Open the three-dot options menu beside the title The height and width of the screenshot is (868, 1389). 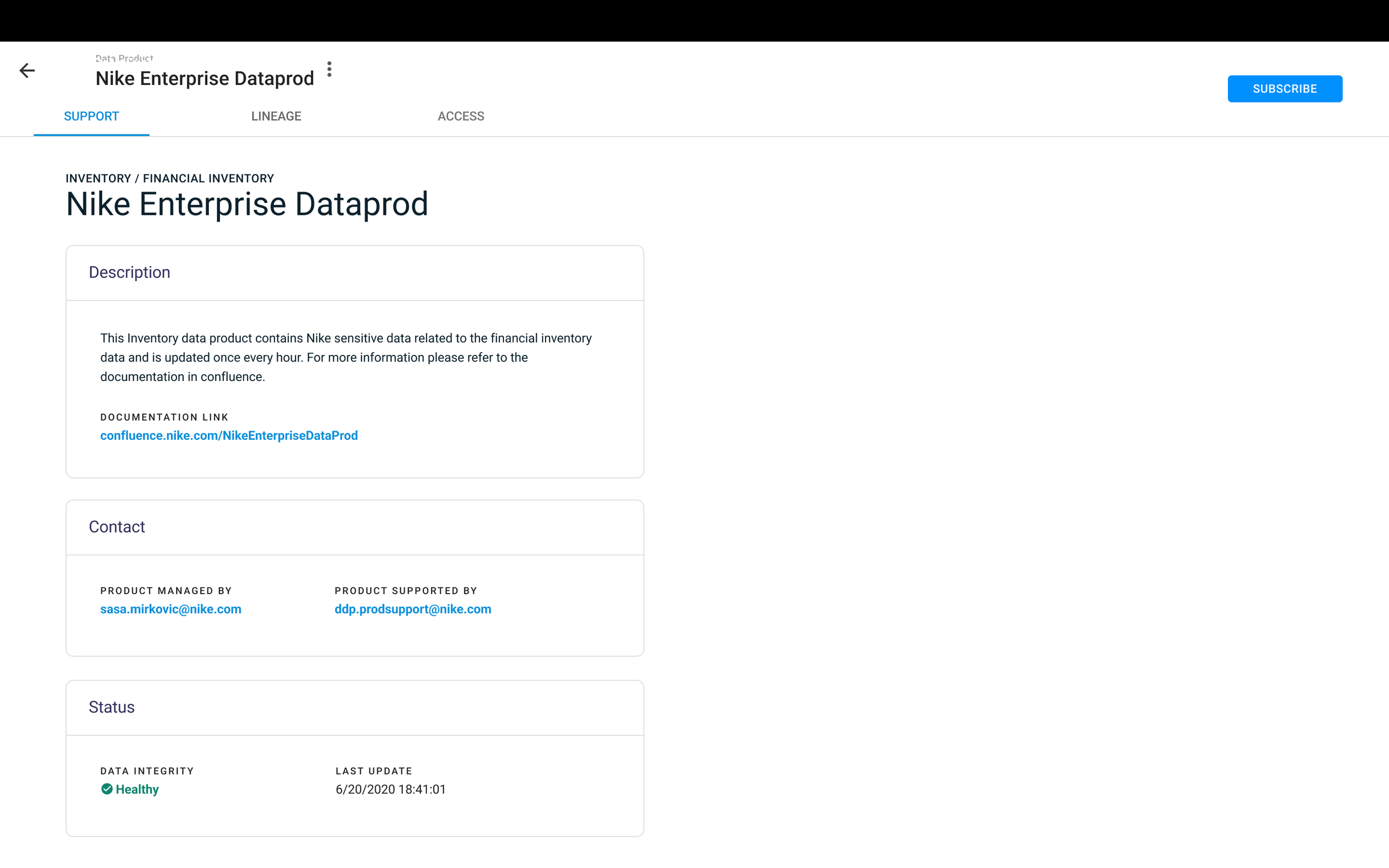coord(329,69)
